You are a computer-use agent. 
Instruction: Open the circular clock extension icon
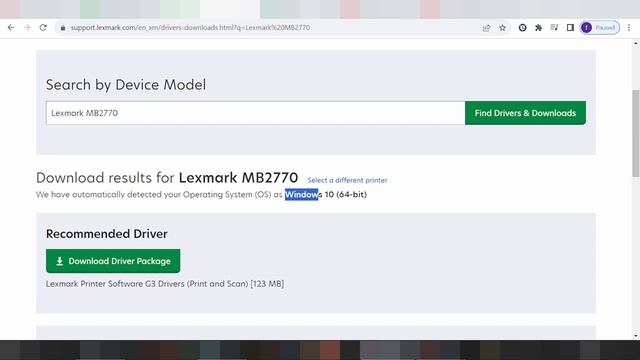tap(522, 28)
